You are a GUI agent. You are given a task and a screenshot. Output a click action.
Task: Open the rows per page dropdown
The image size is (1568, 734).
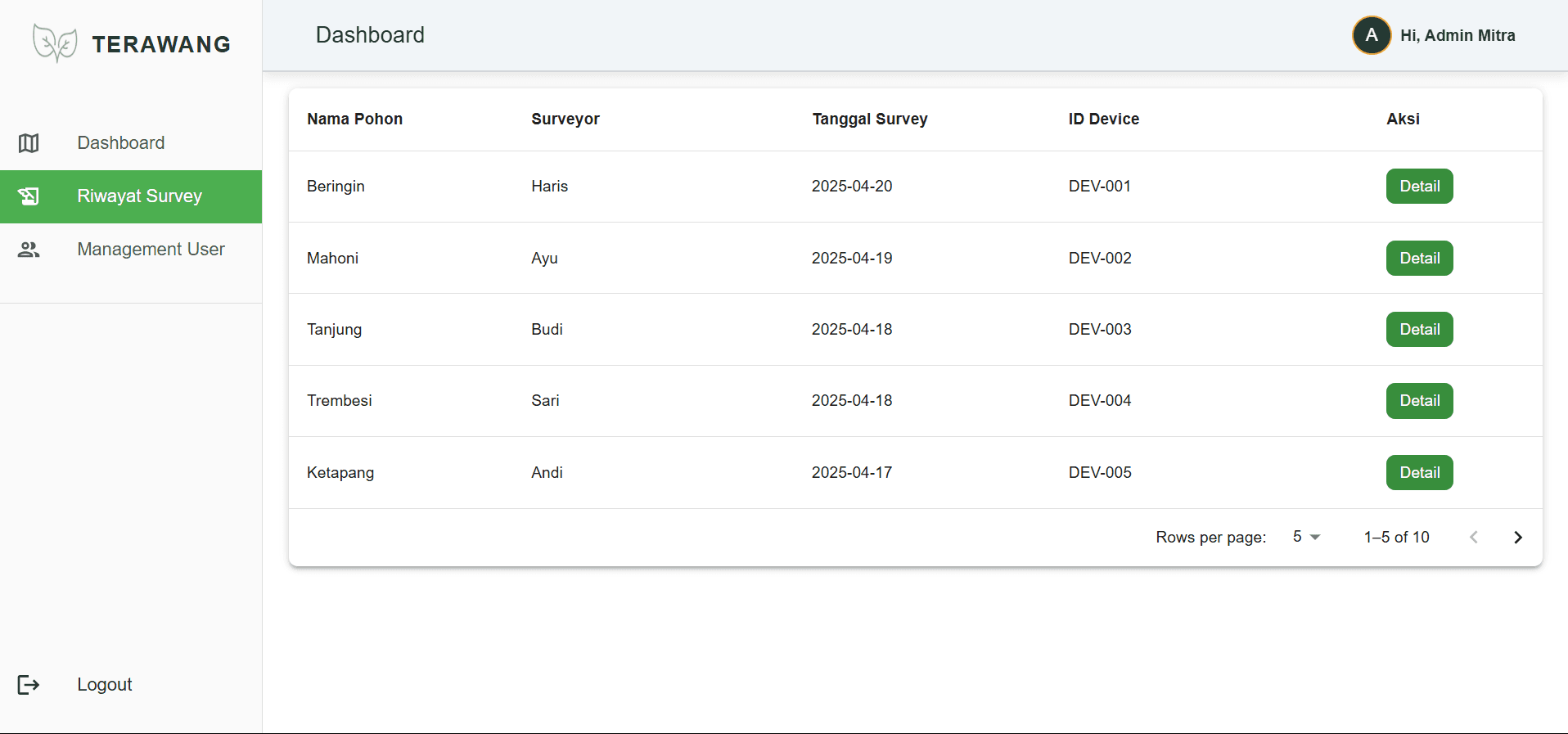(1306, 537)
